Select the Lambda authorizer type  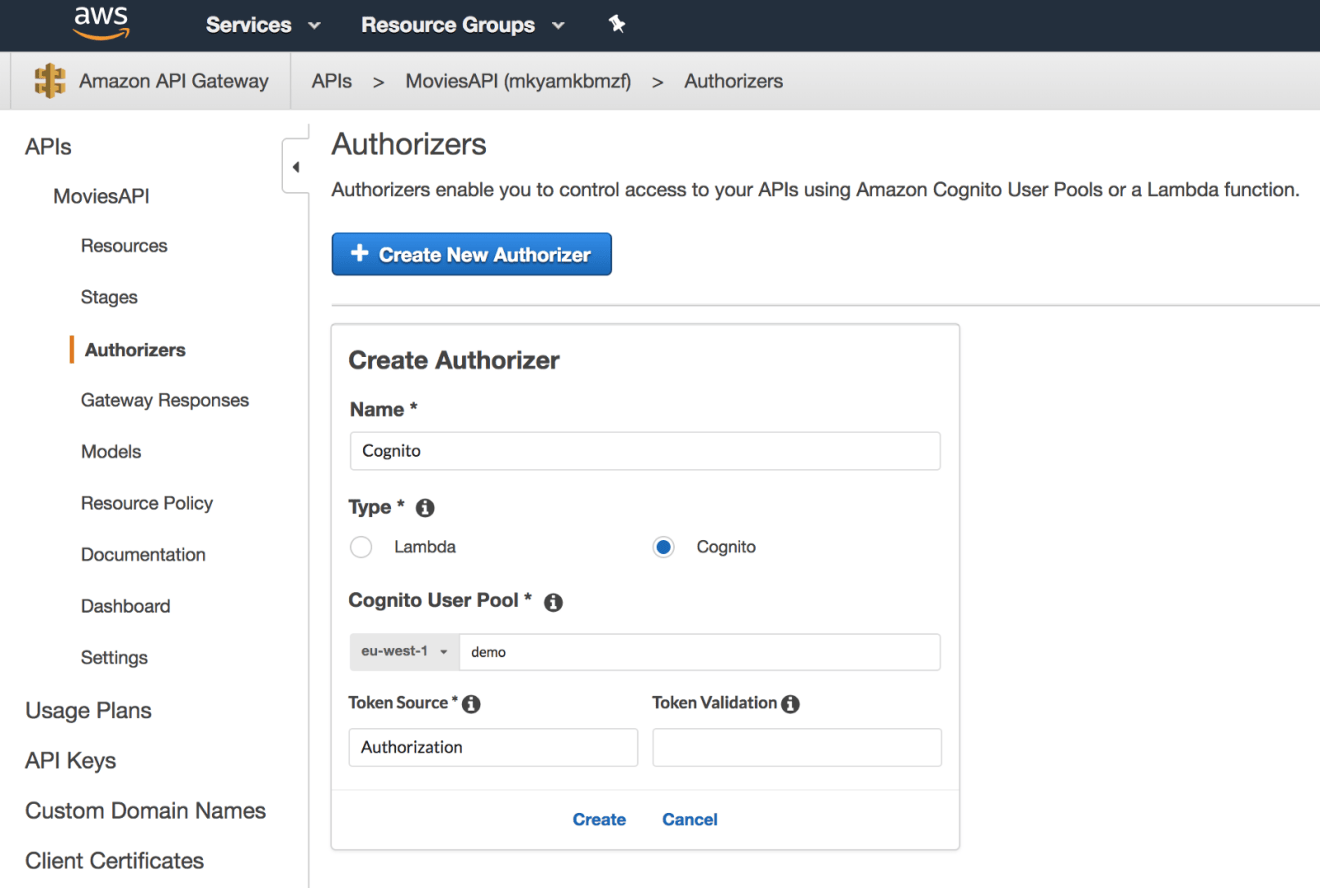(x=361, y=547)
